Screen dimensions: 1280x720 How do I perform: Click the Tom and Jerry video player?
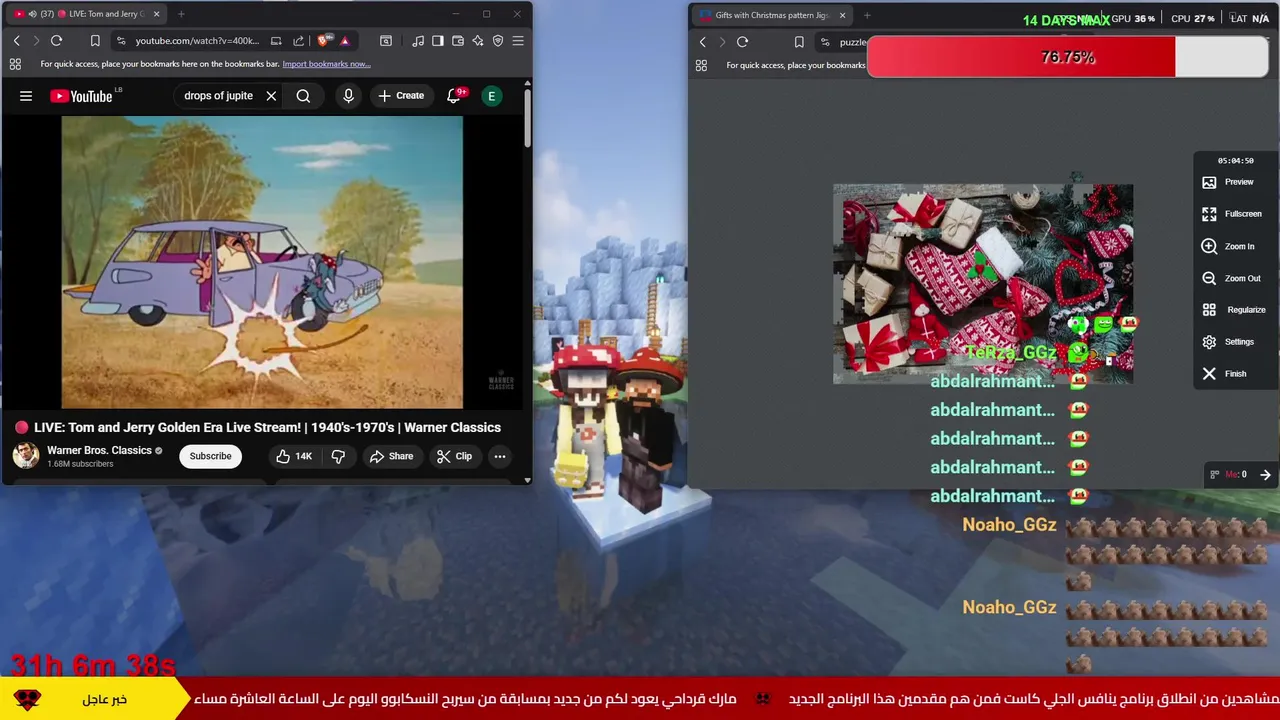click(x=262, y=262)
